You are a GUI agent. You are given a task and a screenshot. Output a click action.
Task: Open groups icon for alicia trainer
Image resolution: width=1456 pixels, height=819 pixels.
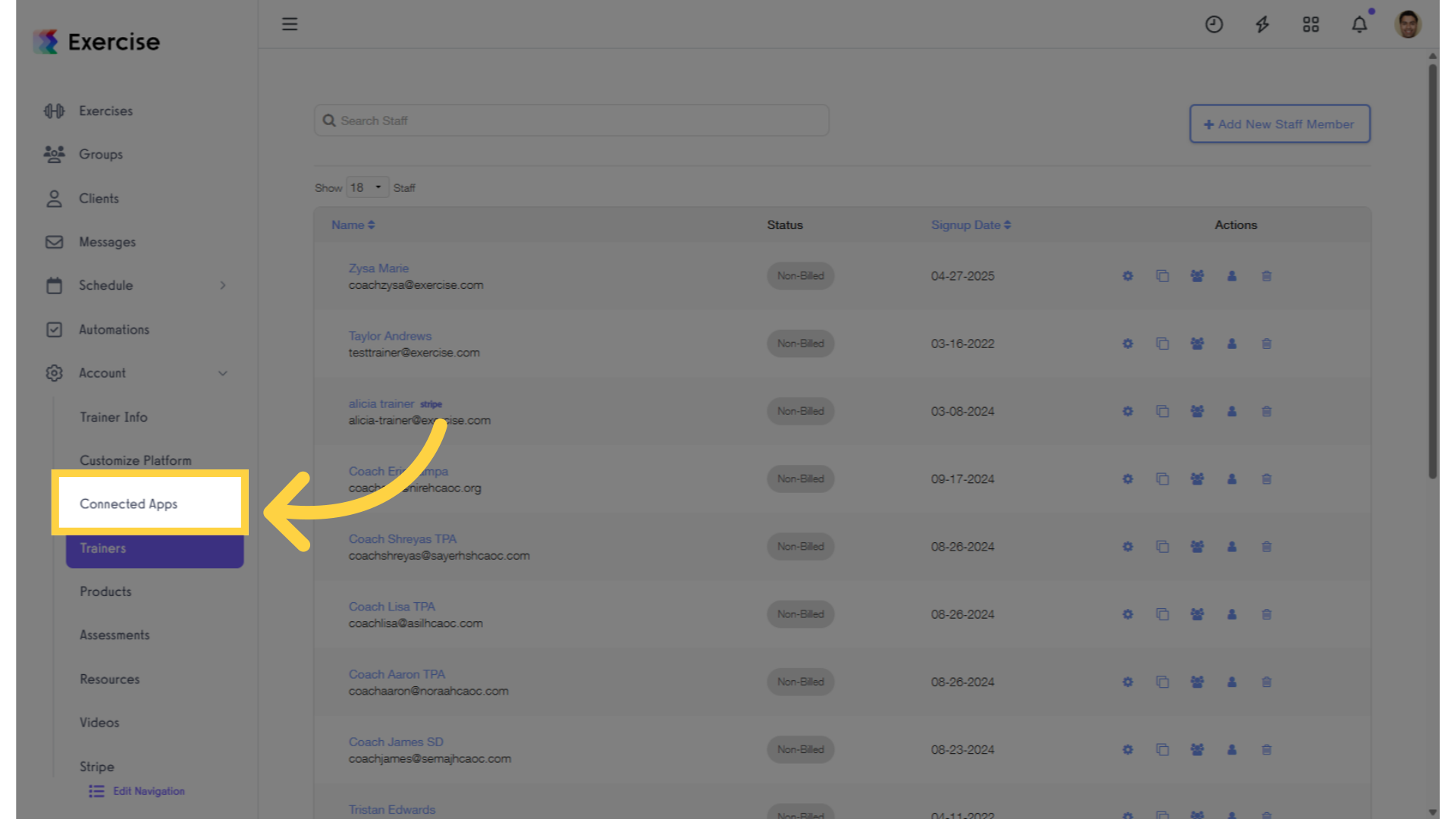pos(1197,411)
